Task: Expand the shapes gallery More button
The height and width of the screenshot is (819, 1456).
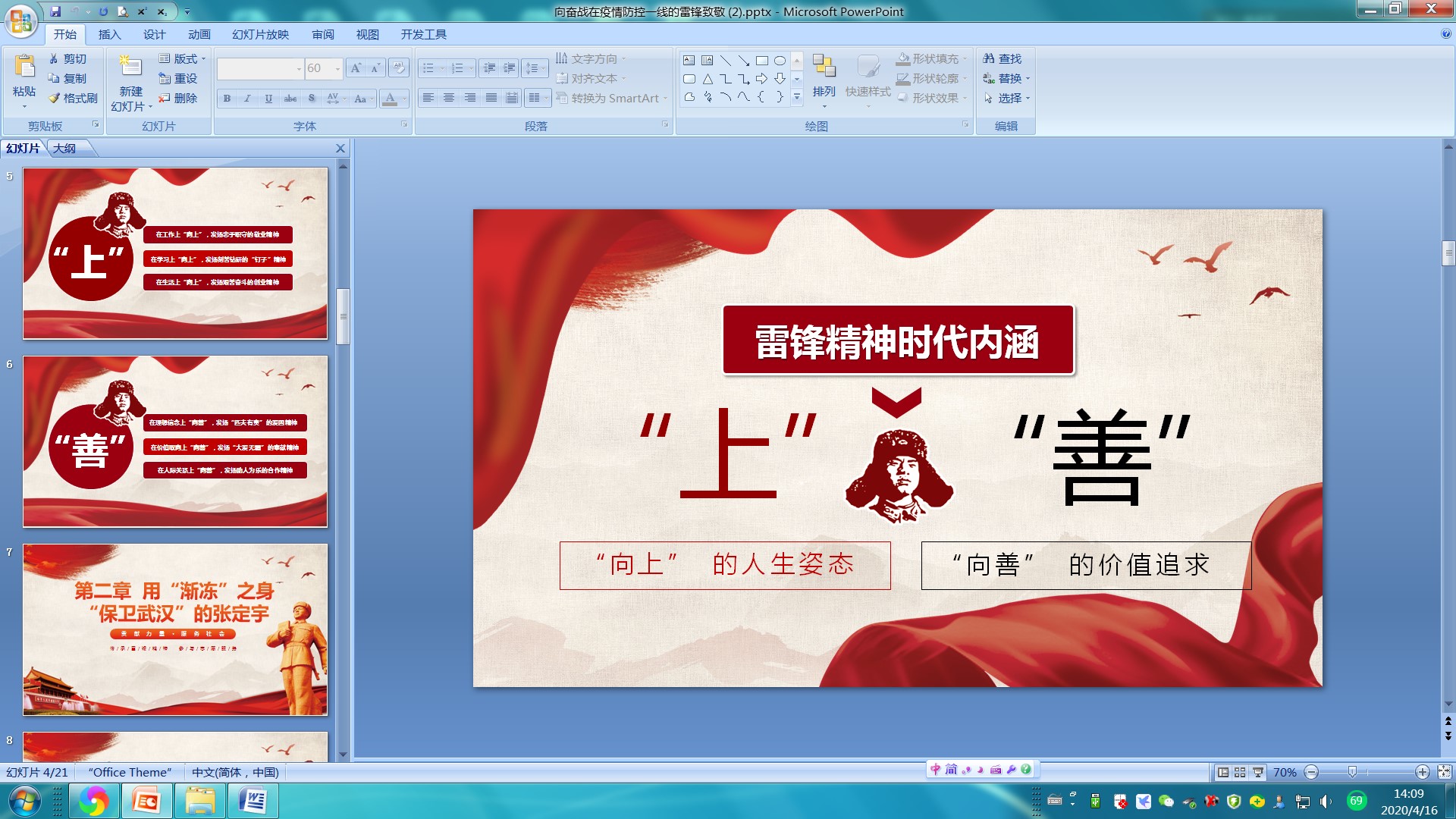Action: [797, 97]
